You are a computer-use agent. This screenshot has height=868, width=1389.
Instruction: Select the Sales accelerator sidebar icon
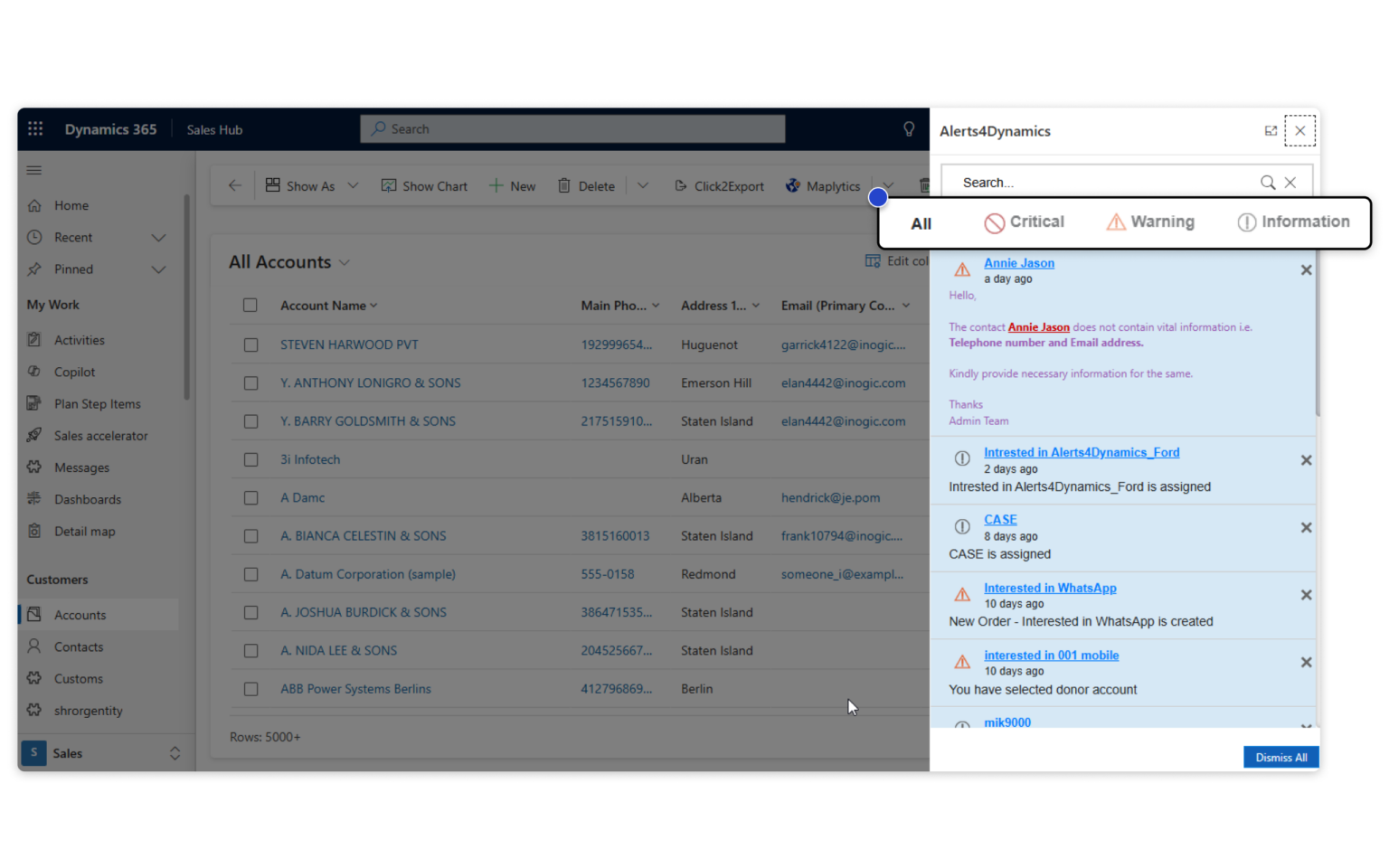click(x=34, y=435)
